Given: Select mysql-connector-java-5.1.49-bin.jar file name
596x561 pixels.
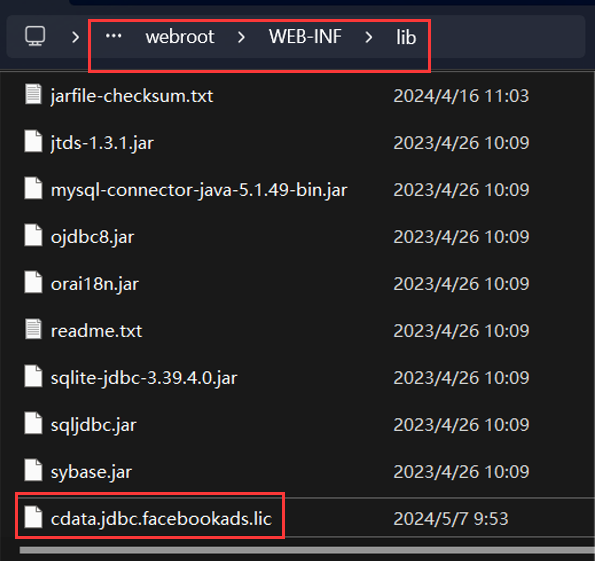Looking at the screenshot, I should 199,190.
